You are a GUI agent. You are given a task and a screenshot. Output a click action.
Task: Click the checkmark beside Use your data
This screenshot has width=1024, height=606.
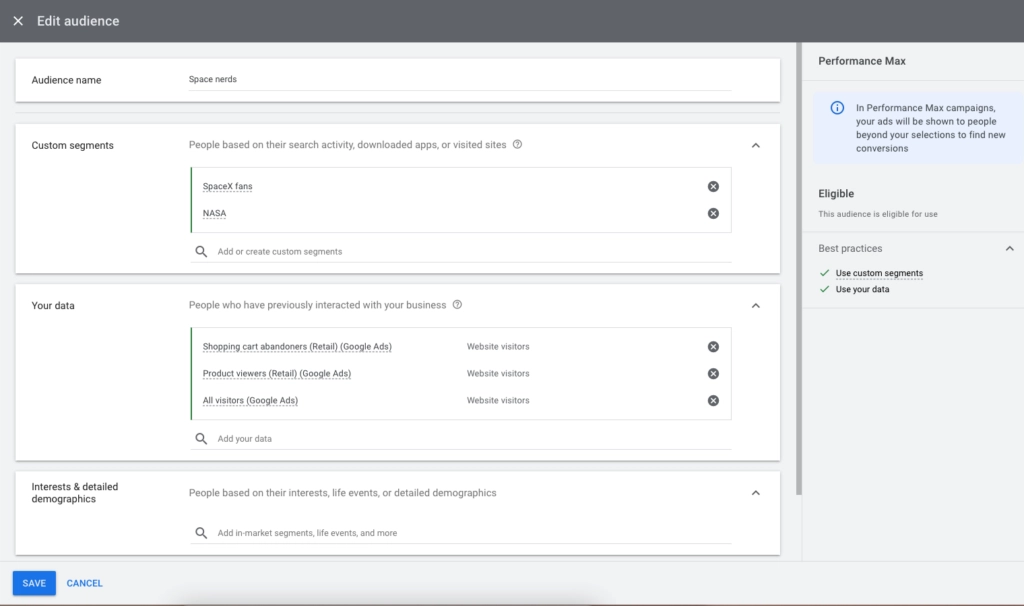click(824, 289)
